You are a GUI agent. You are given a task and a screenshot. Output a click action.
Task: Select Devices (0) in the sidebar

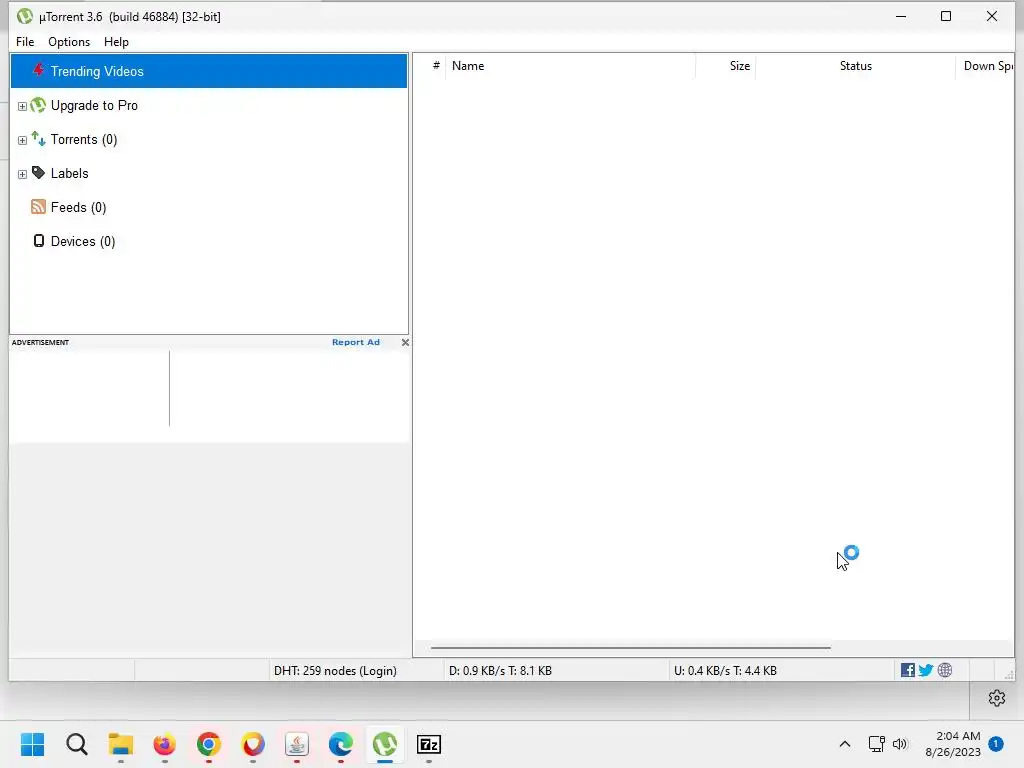point(83,241)
